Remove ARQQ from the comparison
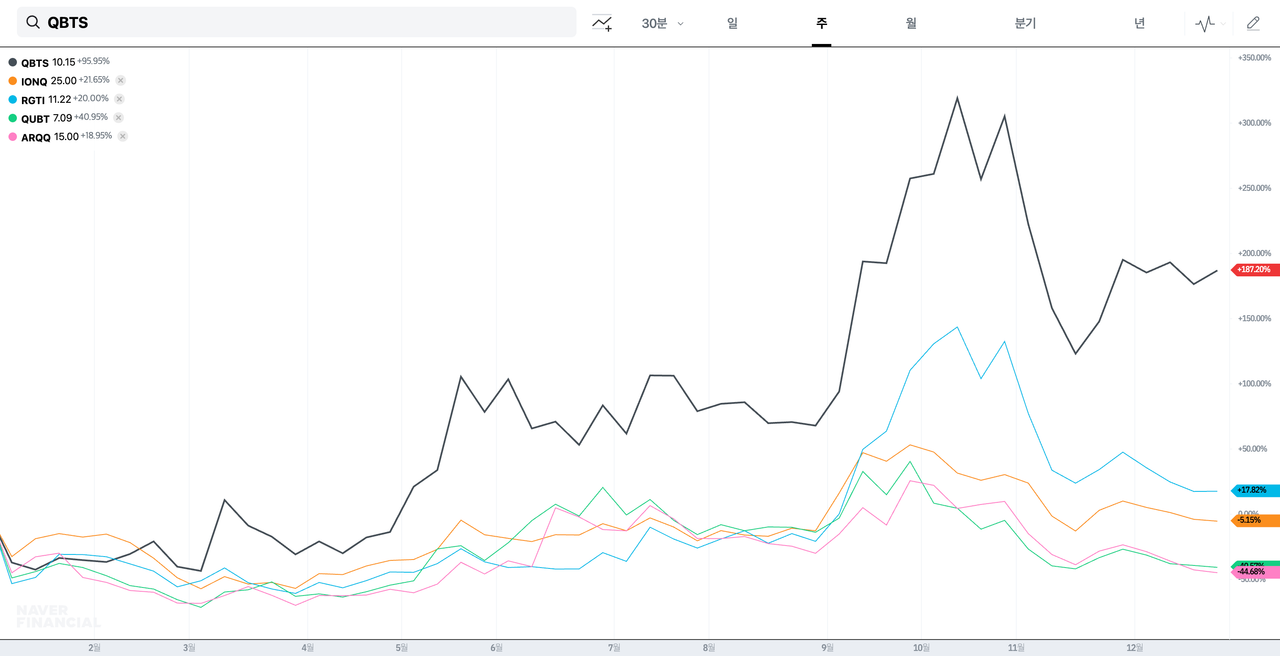 coord(122,136)
